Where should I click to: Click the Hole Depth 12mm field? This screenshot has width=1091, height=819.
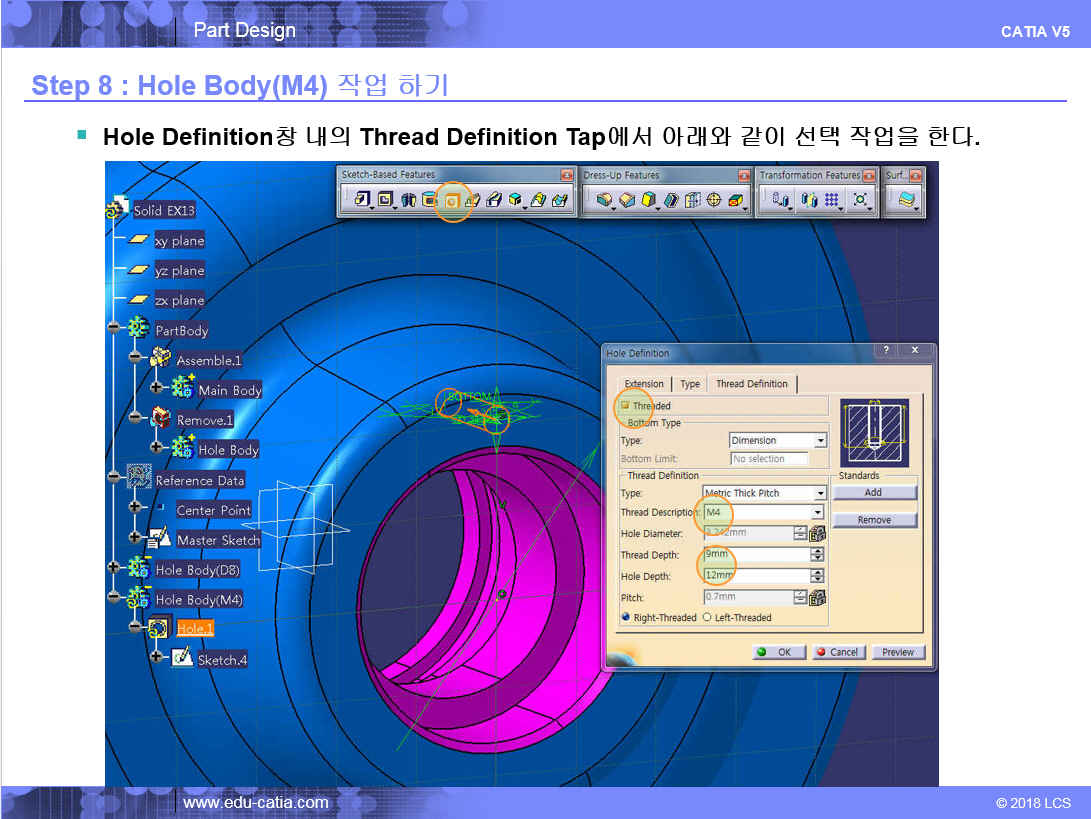coord(756,575)
